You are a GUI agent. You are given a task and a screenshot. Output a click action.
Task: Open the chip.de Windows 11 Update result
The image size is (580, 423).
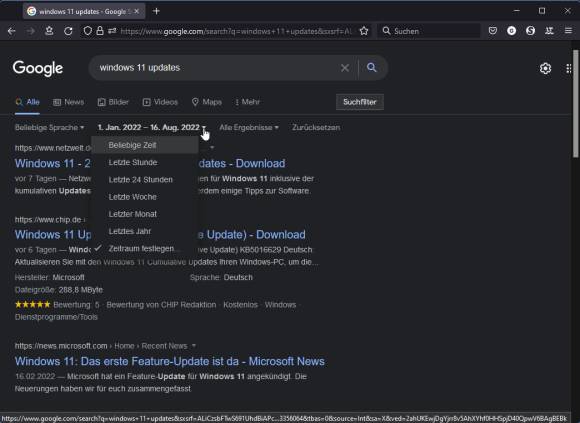pos(160,235)
